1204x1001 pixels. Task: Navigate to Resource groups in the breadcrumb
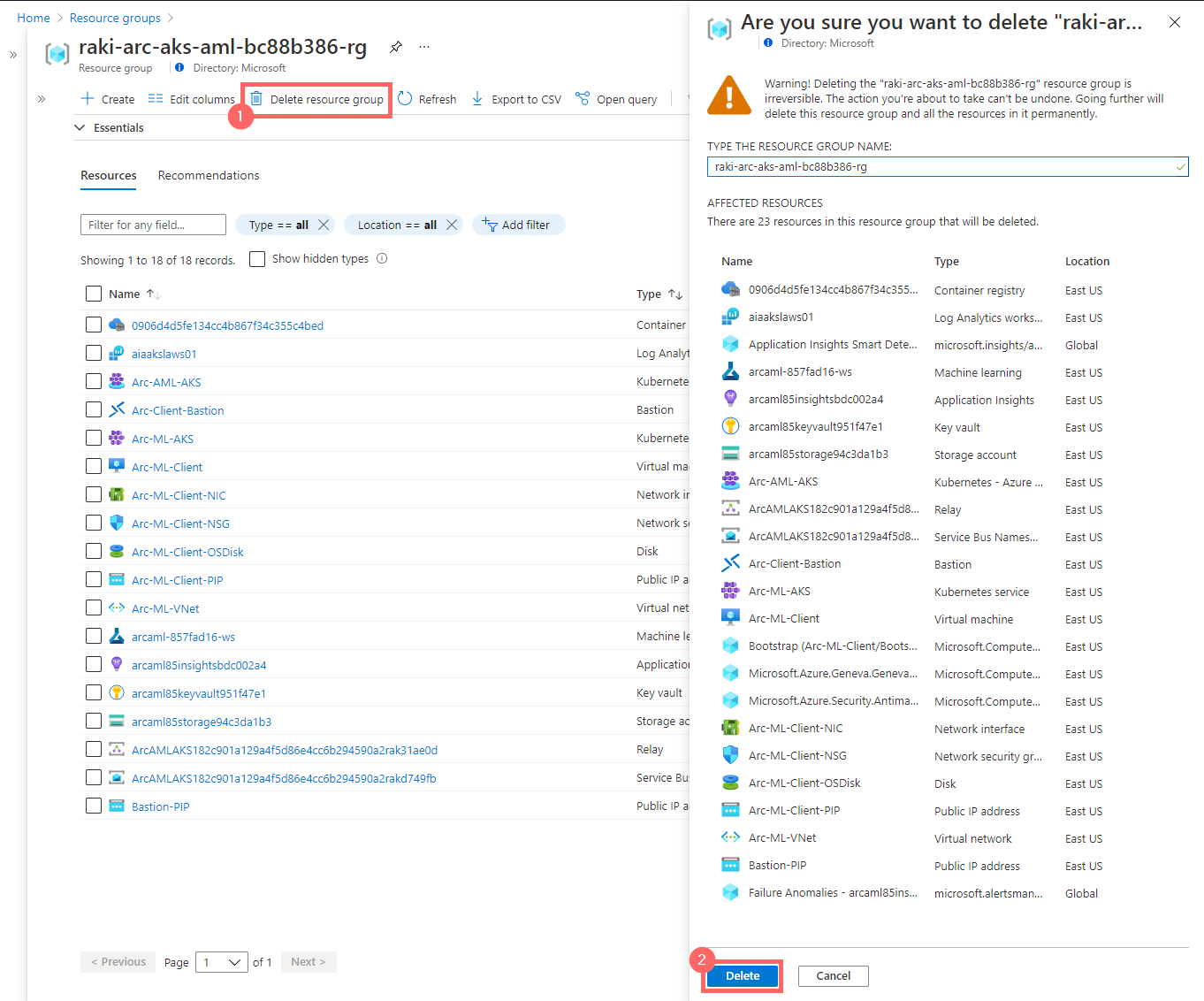coord(116,18)
